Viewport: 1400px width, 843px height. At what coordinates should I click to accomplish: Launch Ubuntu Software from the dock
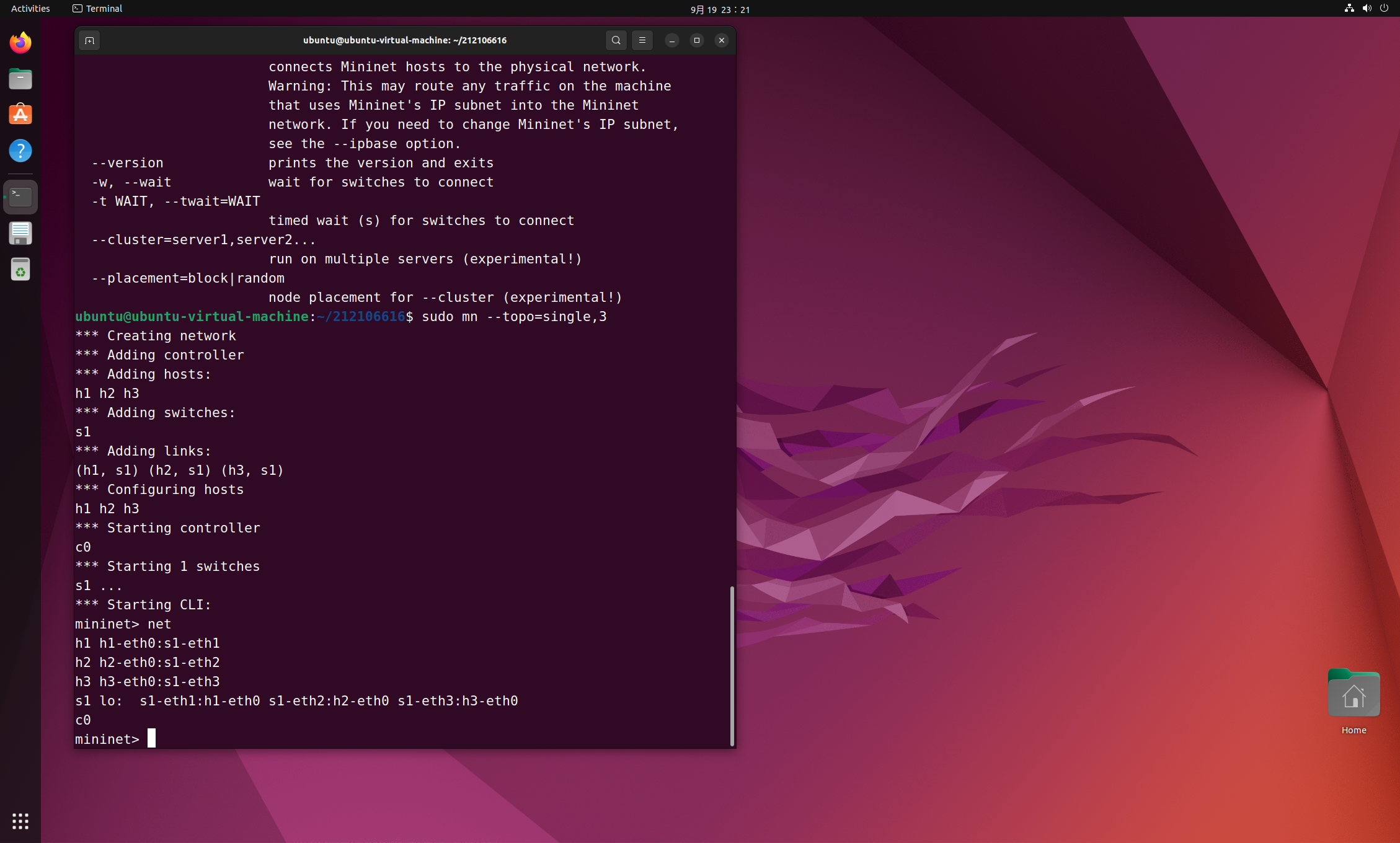[x=20, y=115]
